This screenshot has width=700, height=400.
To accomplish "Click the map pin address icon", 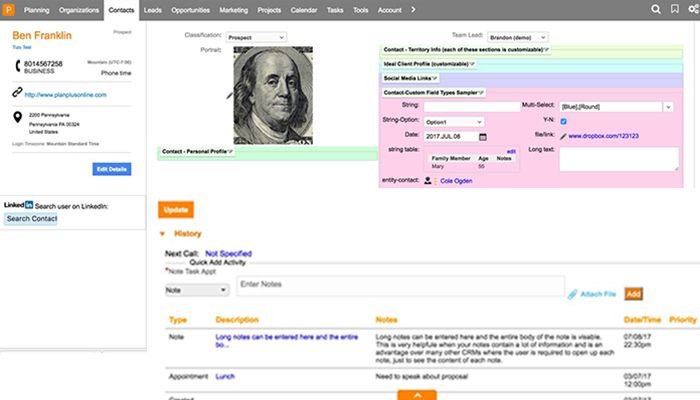I will pyautogui.click(x=17, y=117).
